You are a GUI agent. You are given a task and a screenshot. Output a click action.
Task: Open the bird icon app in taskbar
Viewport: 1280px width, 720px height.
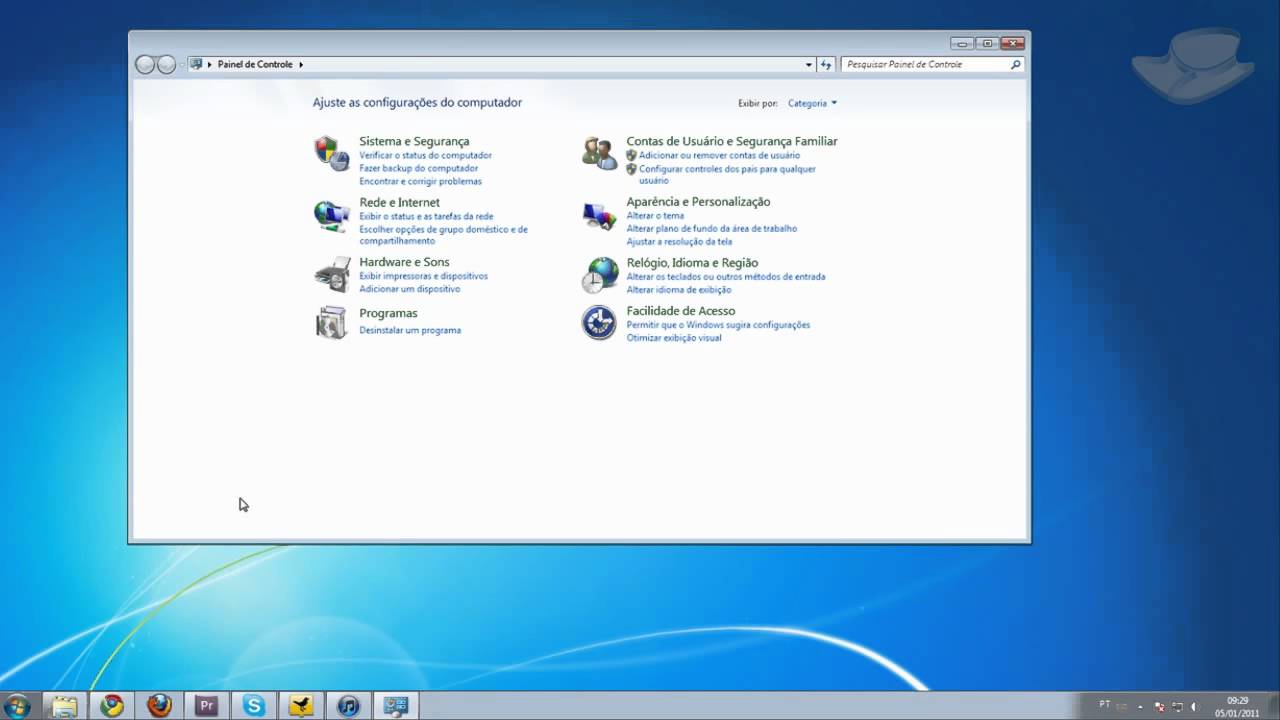pyautogui.click(x=301, y=706)
